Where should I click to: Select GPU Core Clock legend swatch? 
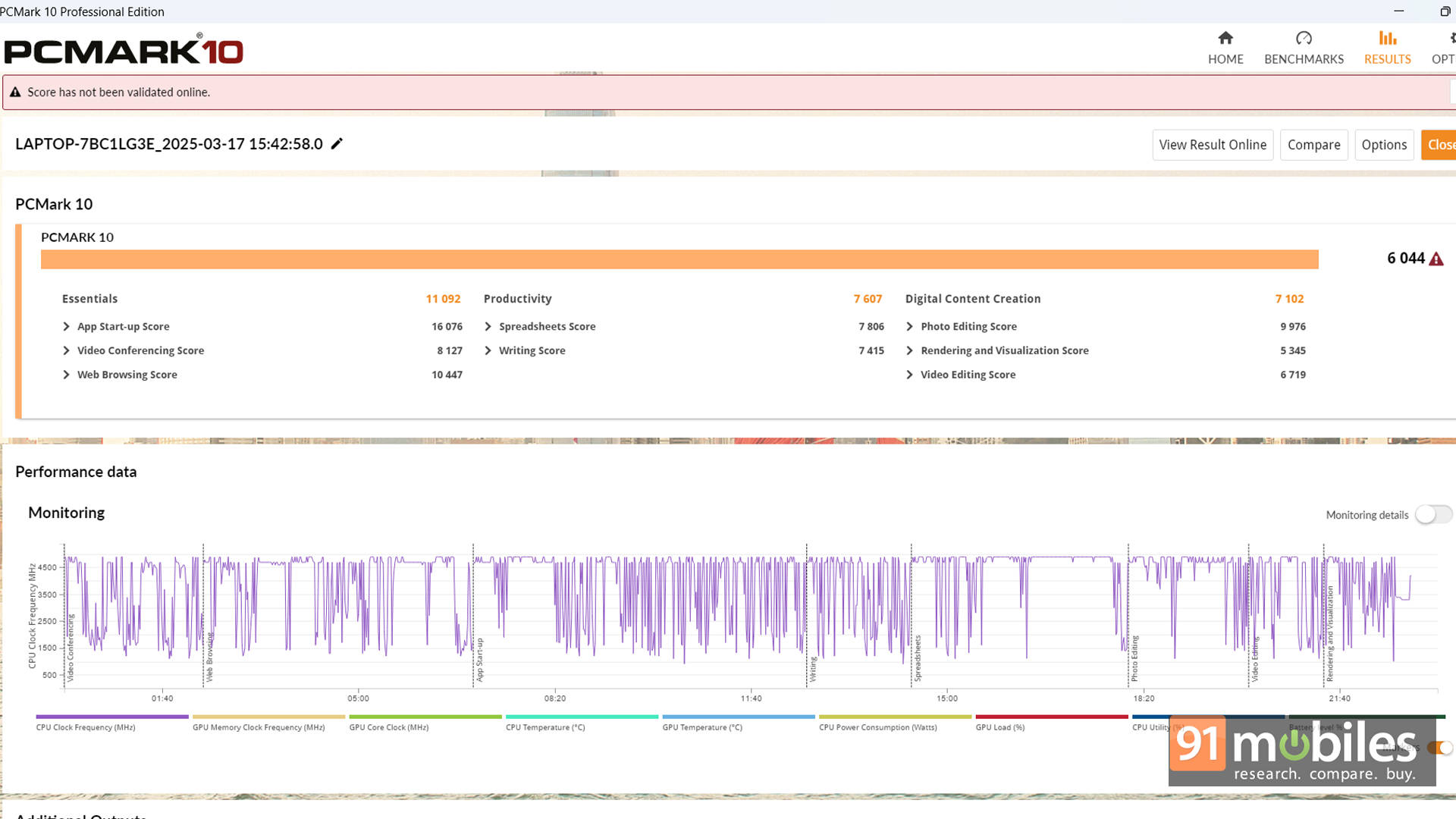(x=425, y=717)
